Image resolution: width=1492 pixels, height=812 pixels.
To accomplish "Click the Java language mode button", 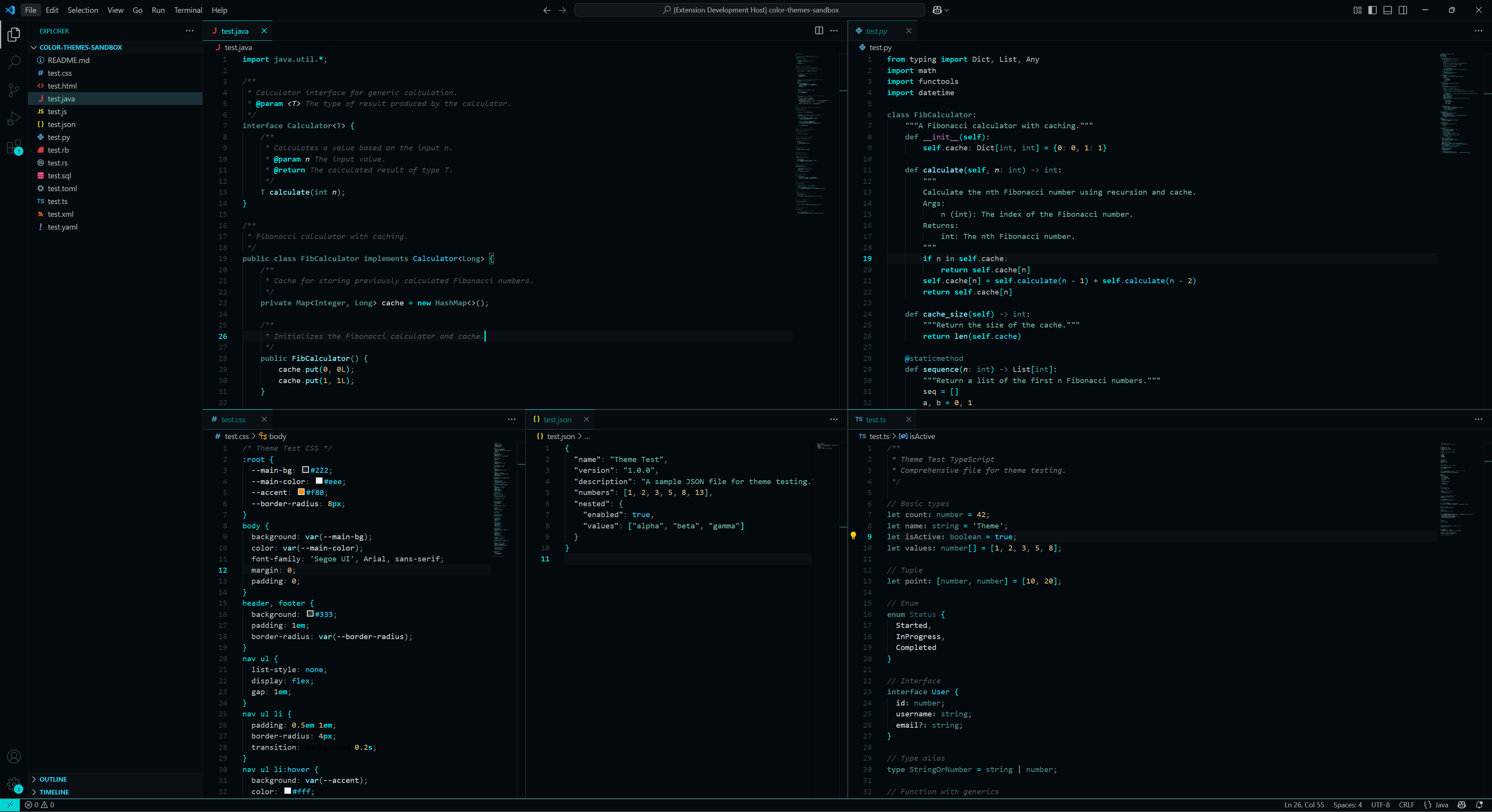I will pos(1436,805).
